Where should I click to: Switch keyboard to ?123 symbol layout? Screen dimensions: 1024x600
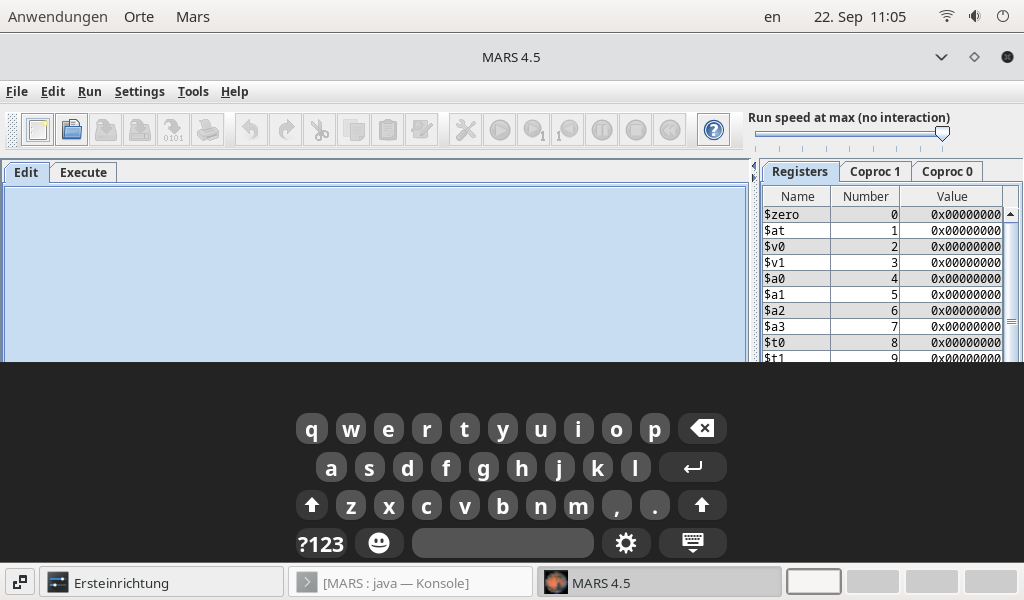pos(320,543)
